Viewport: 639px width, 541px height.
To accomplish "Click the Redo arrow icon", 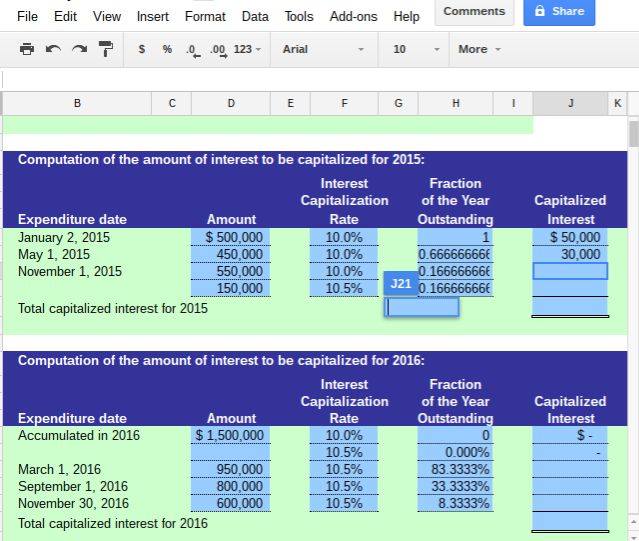I will coord(79,49).
